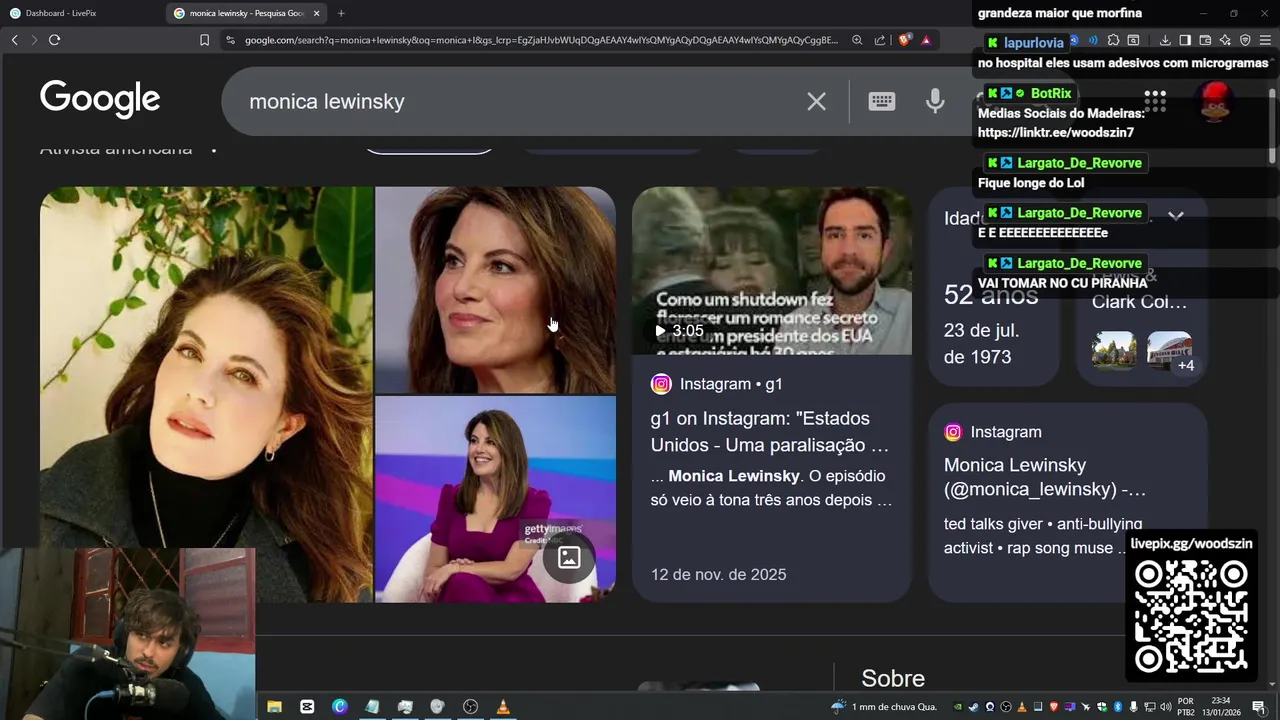
Task: Click the livepix.gg/woodszin QR code
Action: (x=1191, y=615)
